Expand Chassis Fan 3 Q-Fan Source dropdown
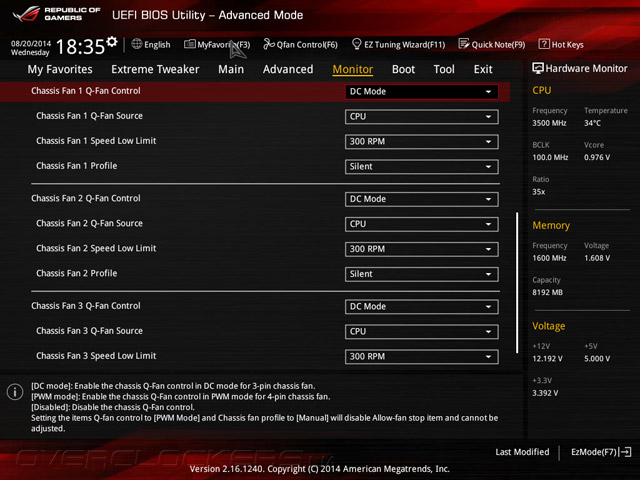Image resolution: width=640 pixels, height=480 pixels. (422, 331)
